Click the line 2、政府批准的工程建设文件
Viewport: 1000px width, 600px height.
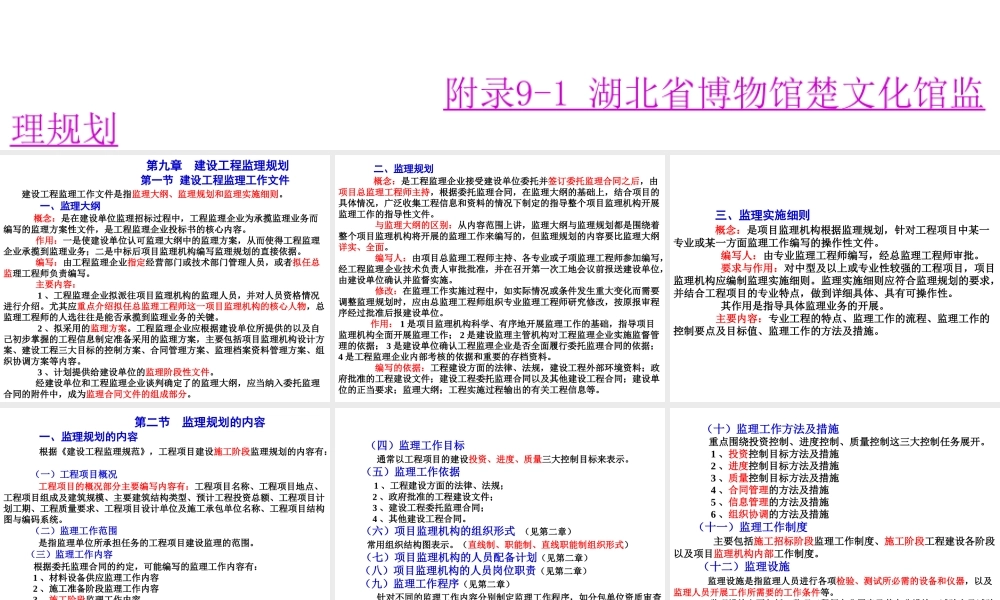(433, 497)
